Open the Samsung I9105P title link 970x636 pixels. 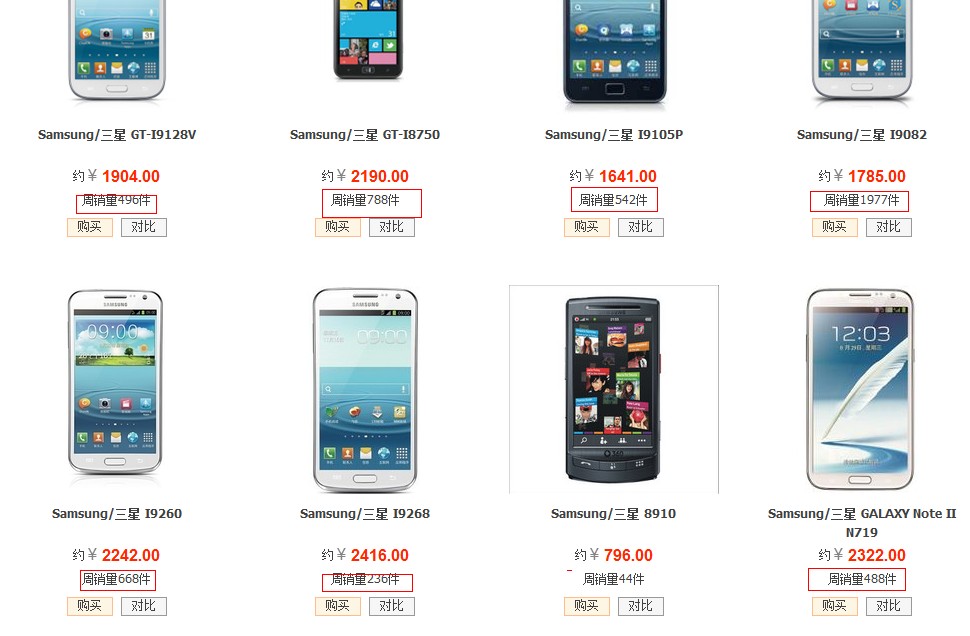pyautogui.click(x=614, y=135)
